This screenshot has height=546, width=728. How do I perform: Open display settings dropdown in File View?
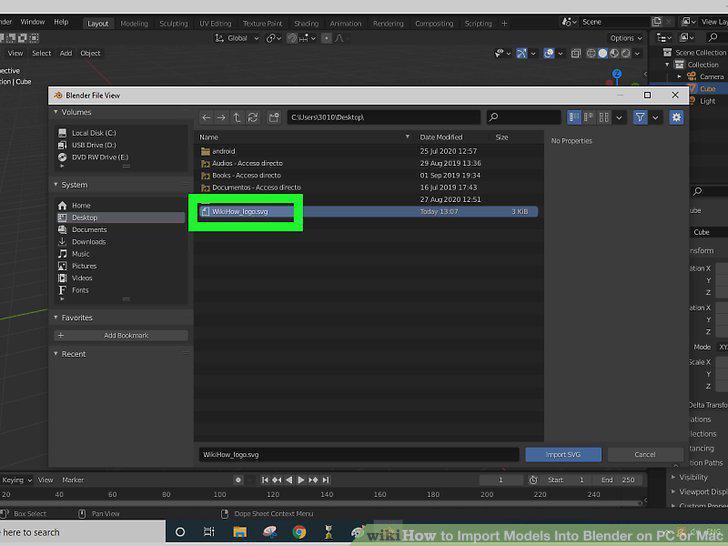click(x=619, y=117)
